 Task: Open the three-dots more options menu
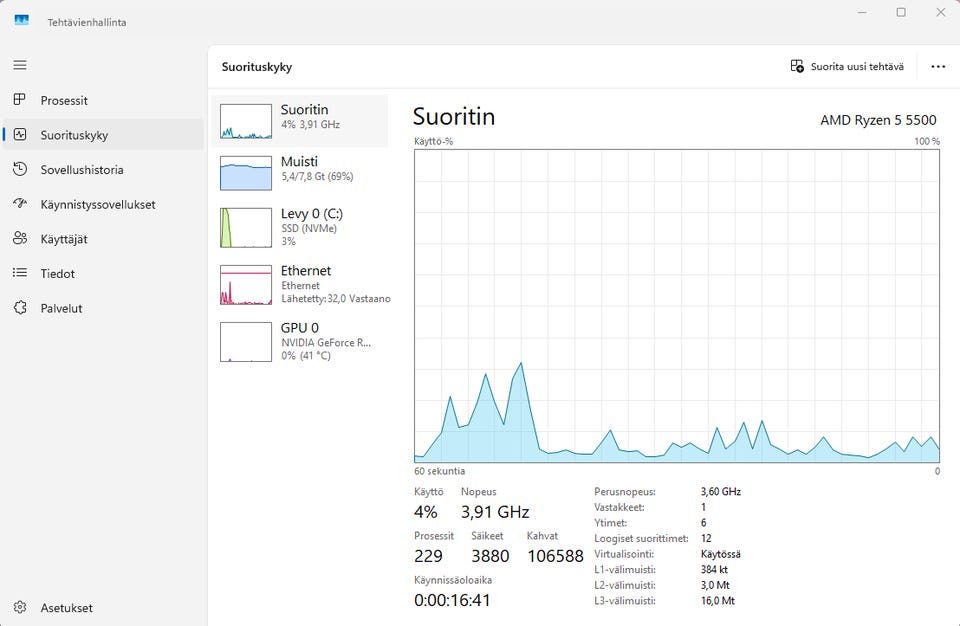(x=938, y=66)
